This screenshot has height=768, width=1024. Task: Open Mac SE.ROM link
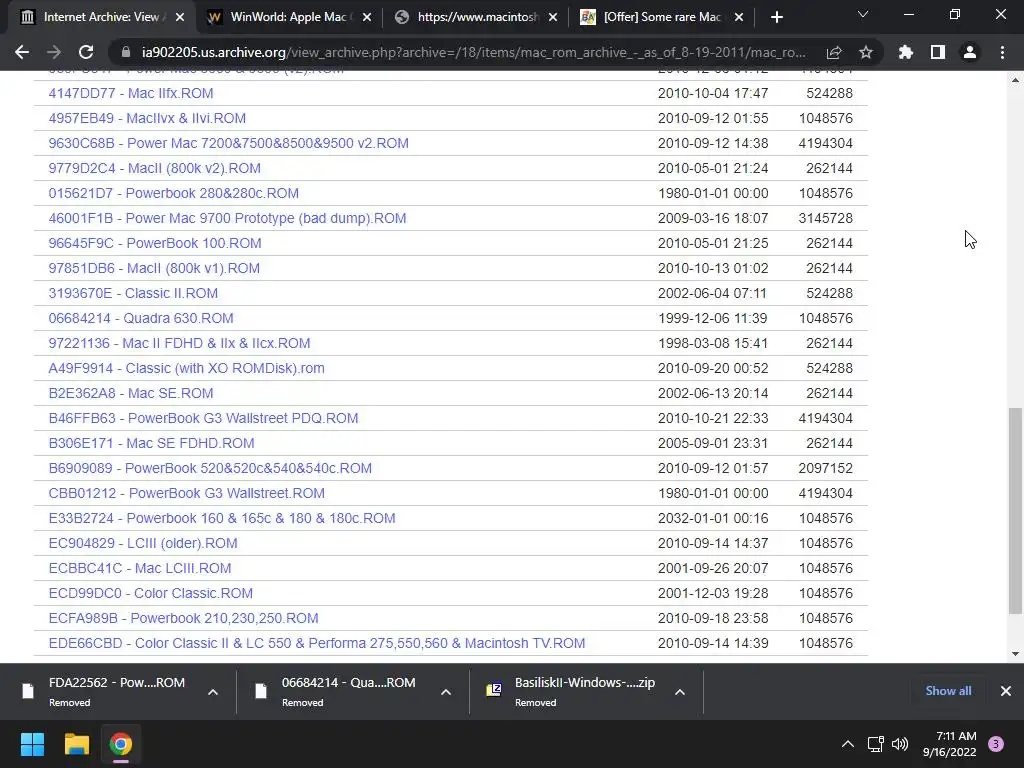tap(131, 393)
